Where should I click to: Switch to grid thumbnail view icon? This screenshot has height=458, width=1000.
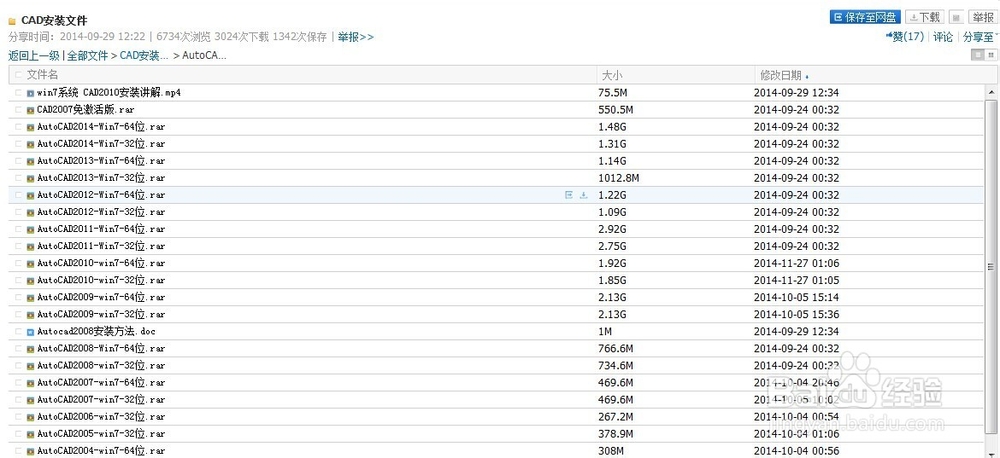click(x=991, y=54)
